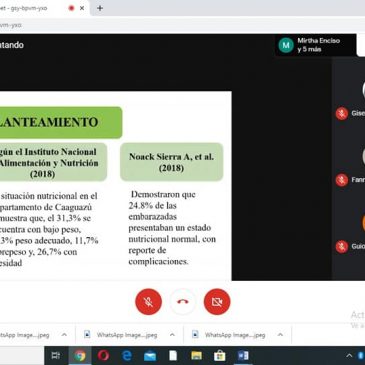Close the Meet browser tab
Screen dimensions: 365x365
pos(82,8)
